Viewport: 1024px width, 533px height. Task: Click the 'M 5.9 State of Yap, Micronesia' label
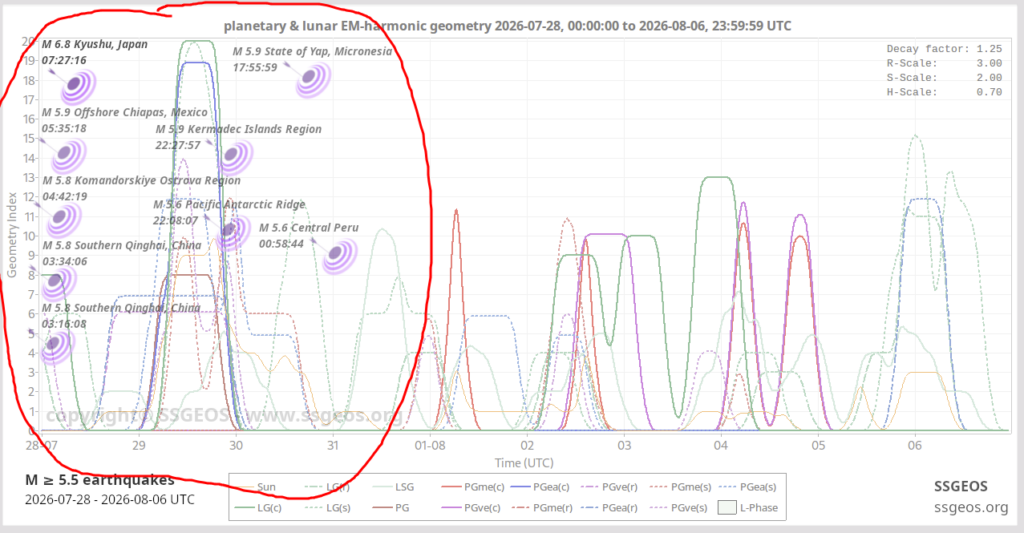coord(312,52)
